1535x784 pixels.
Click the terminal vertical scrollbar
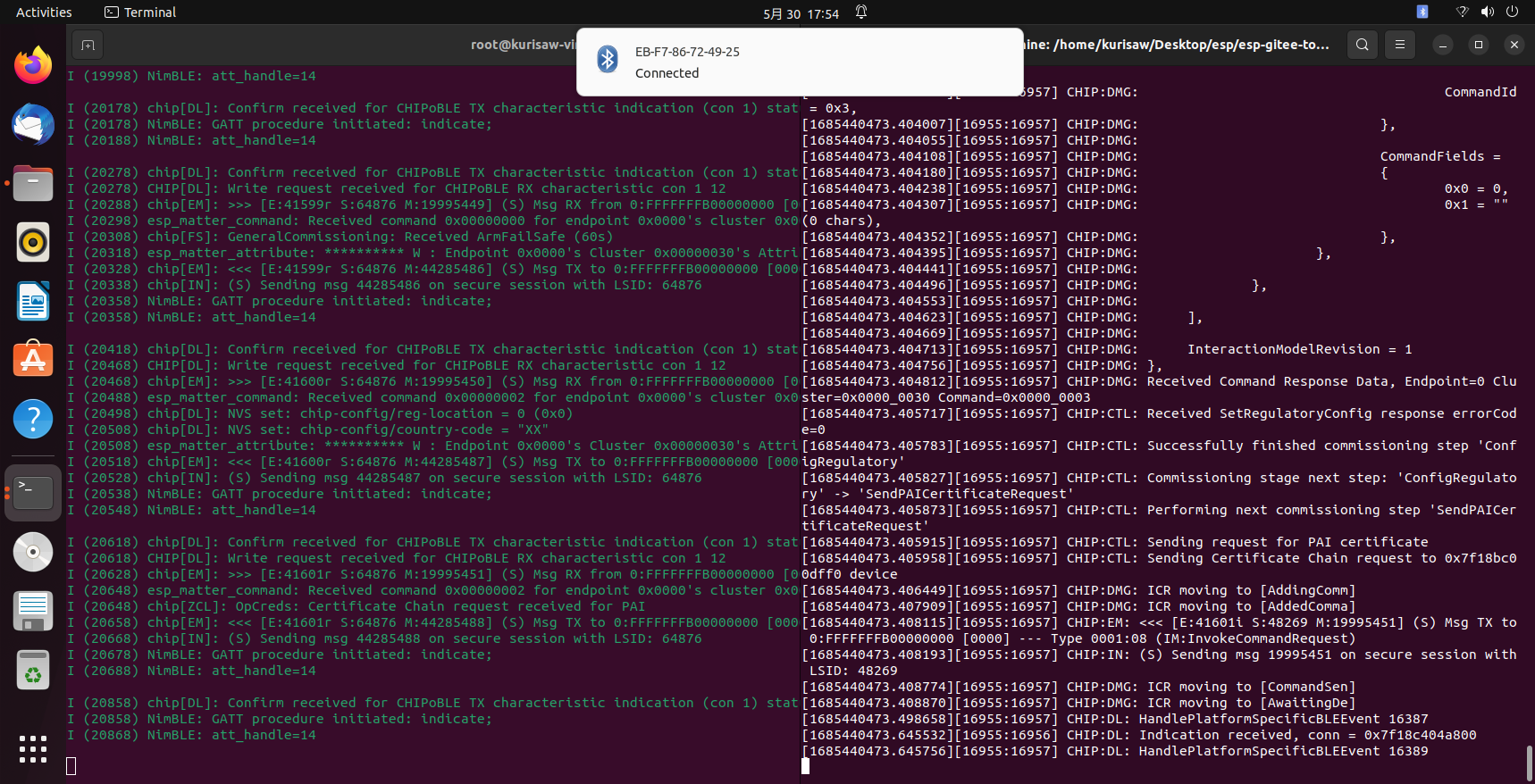(1529, 763)
